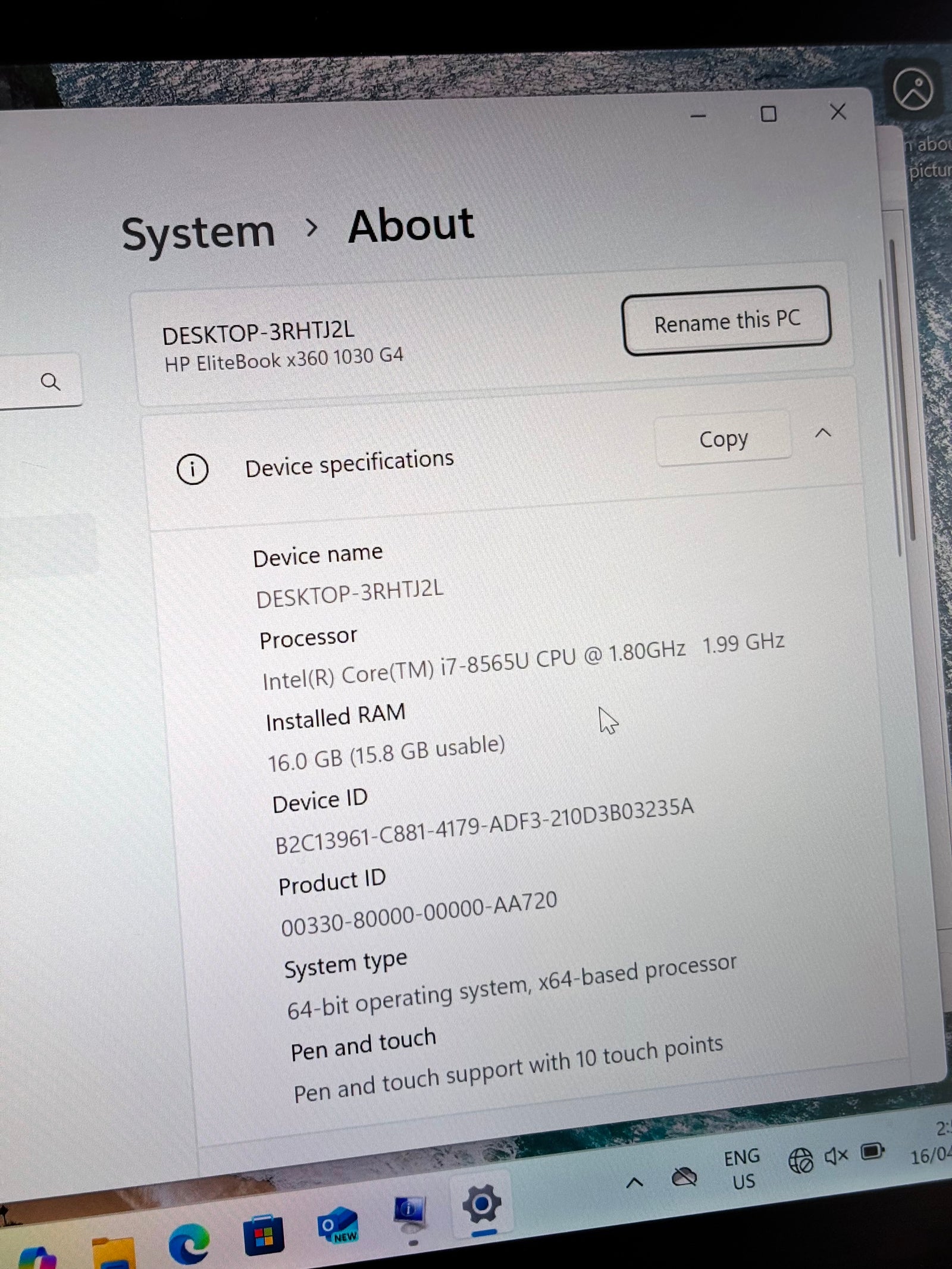This screenshot has height=1269, width=952.
Task: Click the OneDrive cloud tray icon
Action: (684, 1176)
